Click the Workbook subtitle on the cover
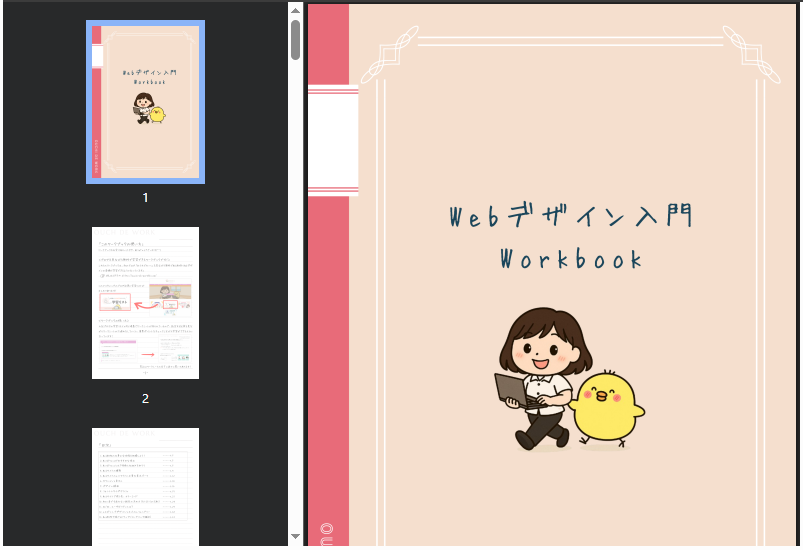Viewport: 803px width, 550px height. point(571,260)
